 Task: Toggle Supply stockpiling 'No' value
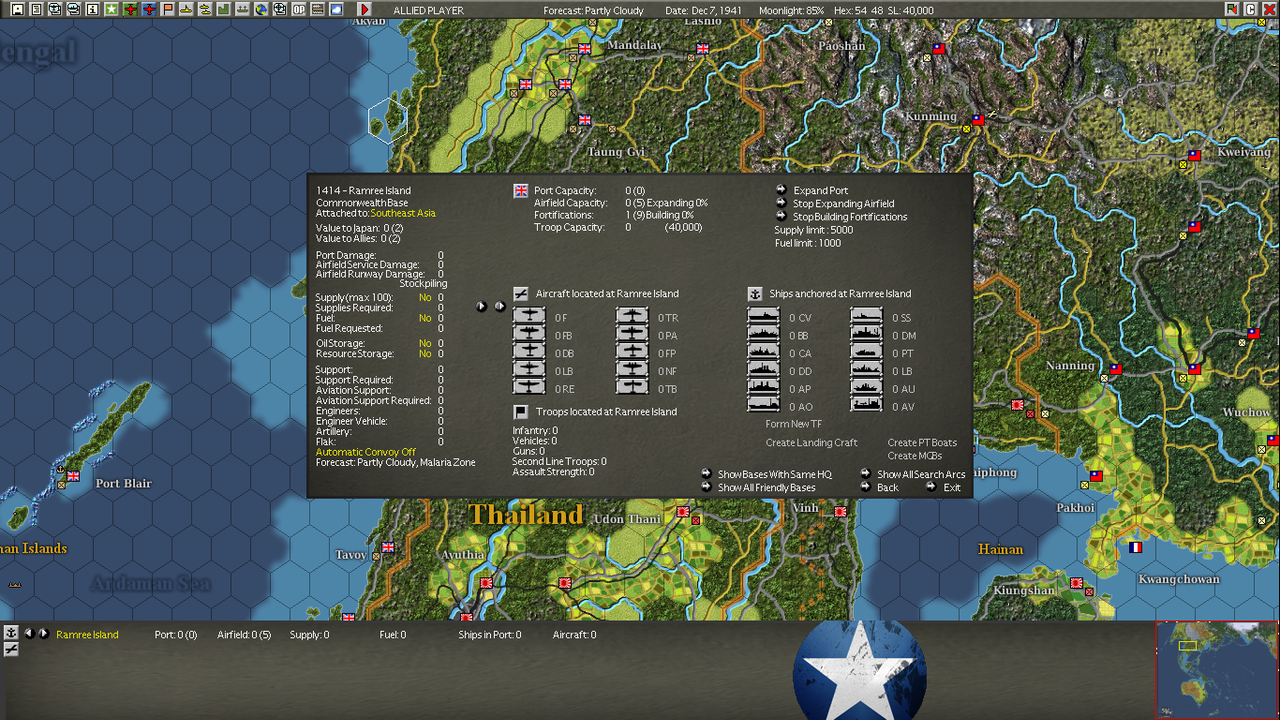pyautogui.click(x=425, y=297)
